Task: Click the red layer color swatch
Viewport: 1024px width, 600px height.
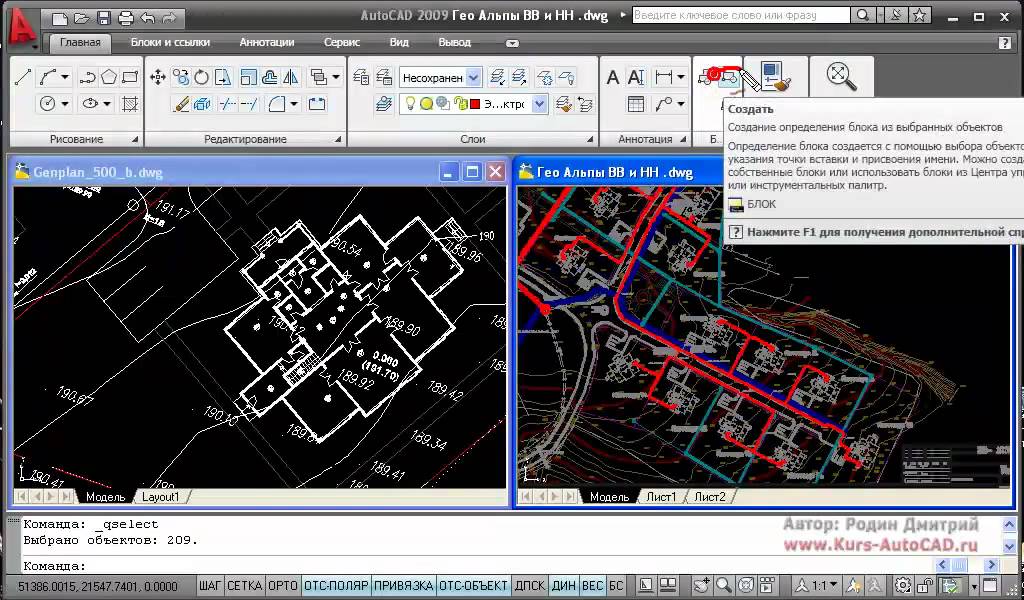Action: pyautogui.click(x=475, y=104)
